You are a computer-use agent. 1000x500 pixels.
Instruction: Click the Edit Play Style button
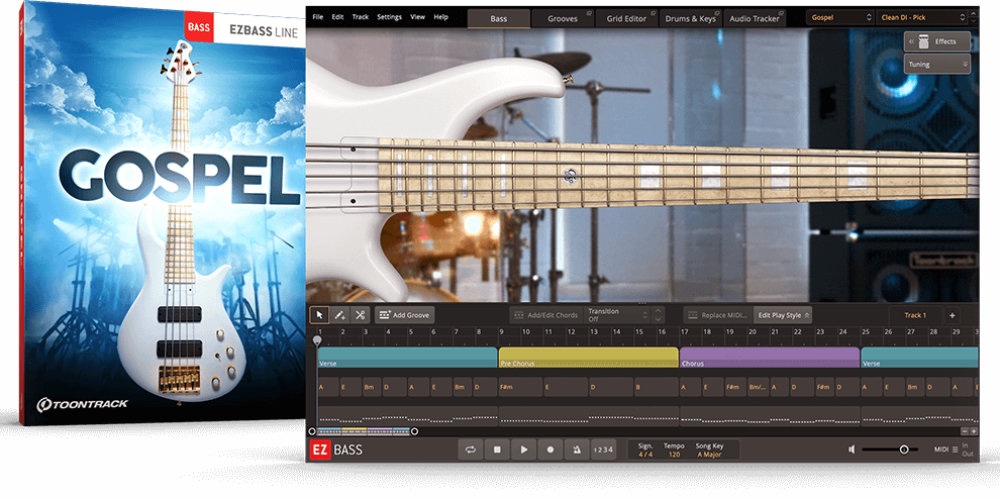(x=782, y=315)
